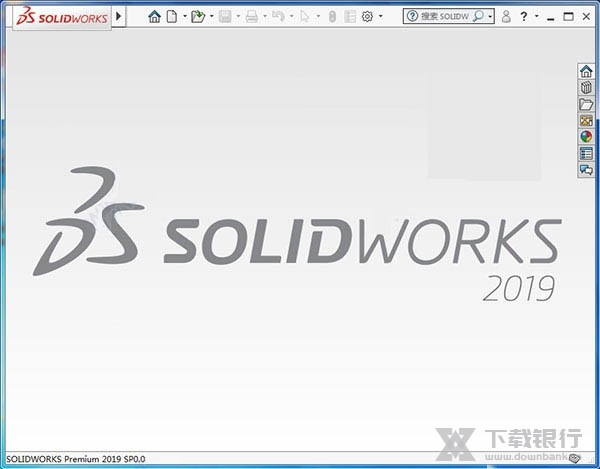Open an existing file with the Open icon
600x469 pixels.
click(x=198, y=16)
